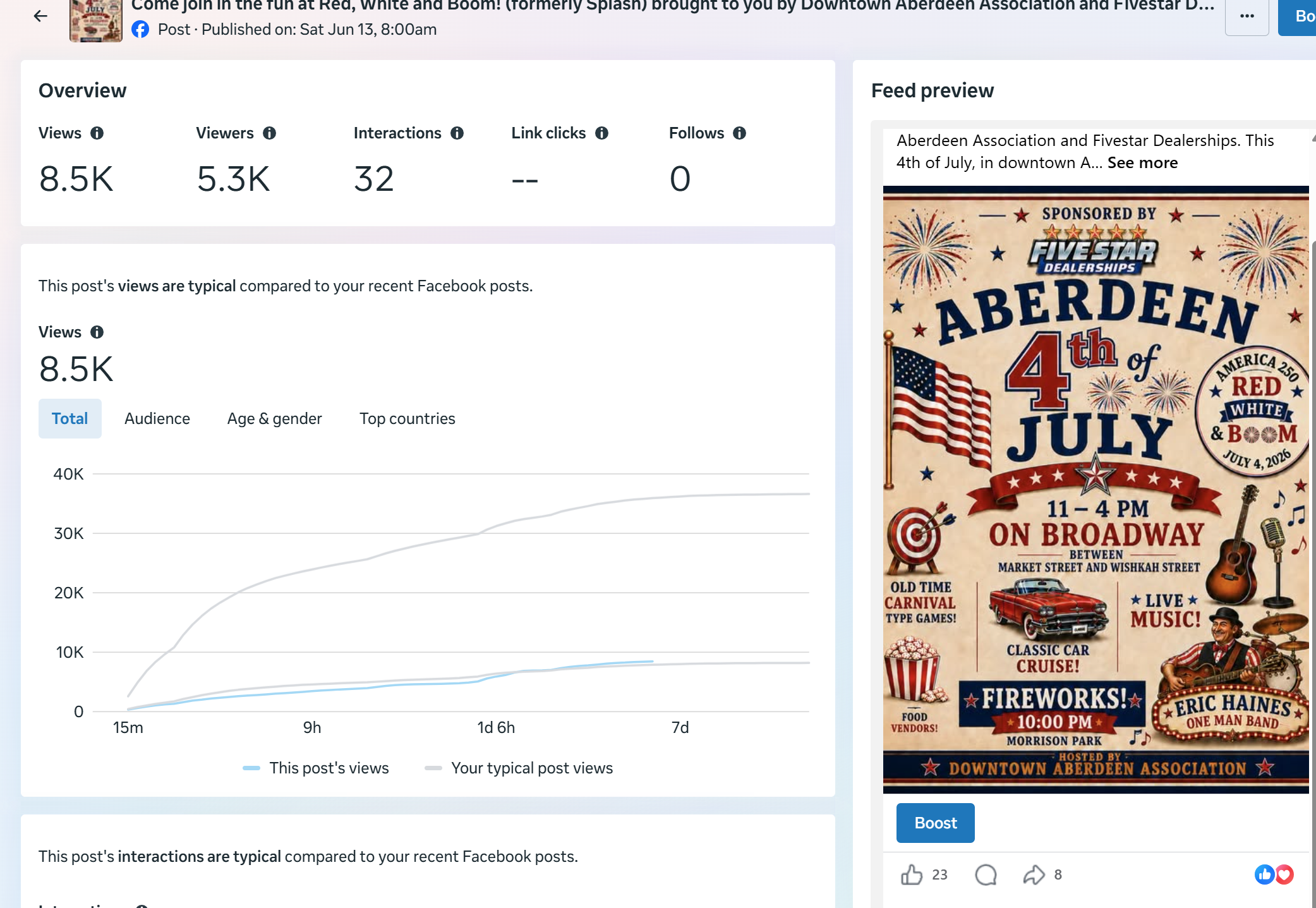The height and width of the screenshot is (908, 1316).
Task: Click the "This post's views" legend entry
Action: 316,768
